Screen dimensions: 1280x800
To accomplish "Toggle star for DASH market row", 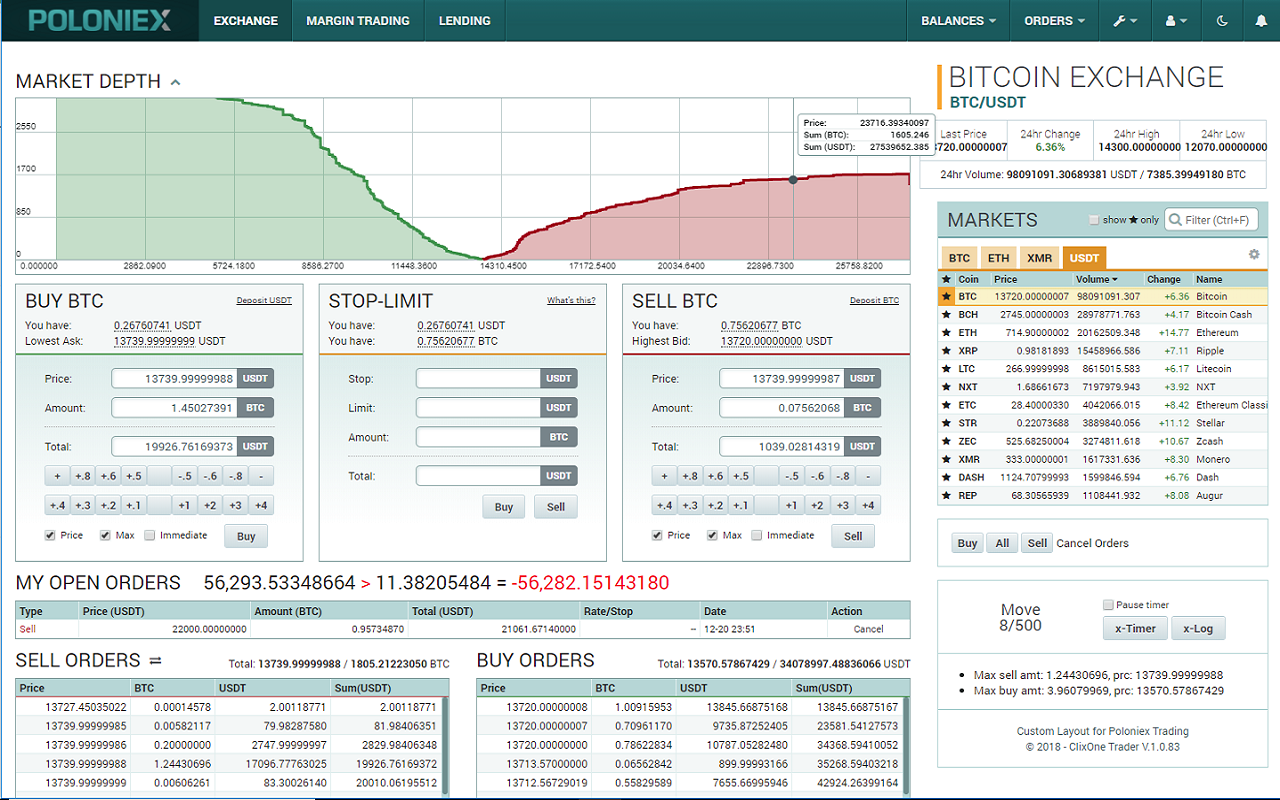I will pyautogui.click(x=946, y=477).
